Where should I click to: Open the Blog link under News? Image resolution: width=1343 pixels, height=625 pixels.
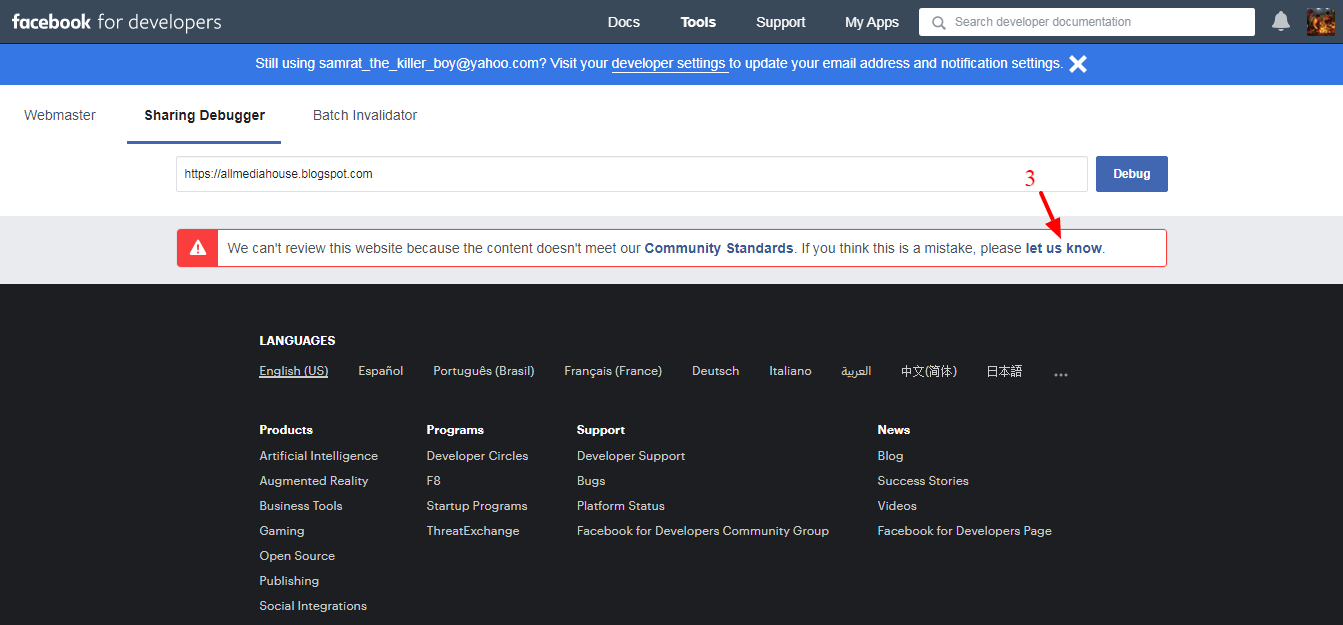(x=890, y=456)
